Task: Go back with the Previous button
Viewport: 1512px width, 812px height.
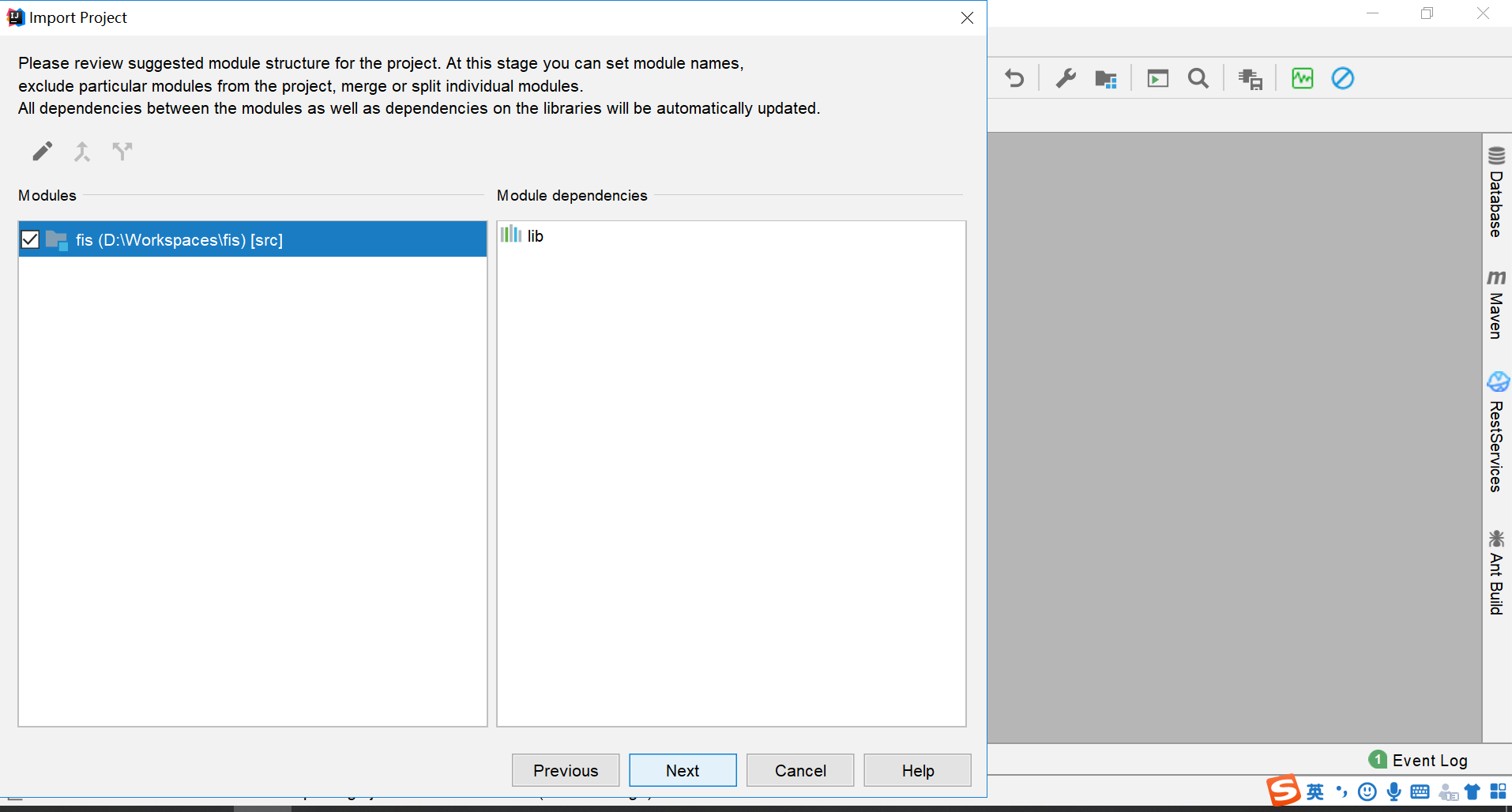Action: (566, 770)
